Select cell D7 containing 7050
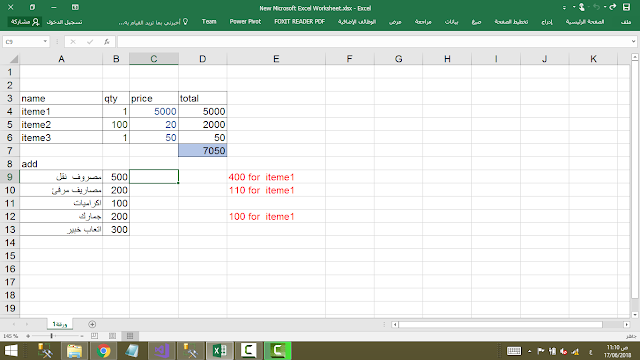Screen dimensions: 640x360 pyautogui.click(x=202, y=151)
